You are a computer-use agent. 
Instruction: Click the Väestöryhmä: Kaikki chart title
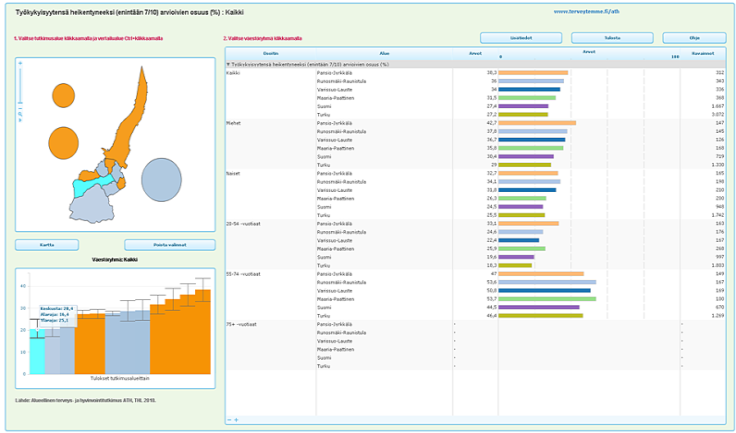[x=115, y=259]
